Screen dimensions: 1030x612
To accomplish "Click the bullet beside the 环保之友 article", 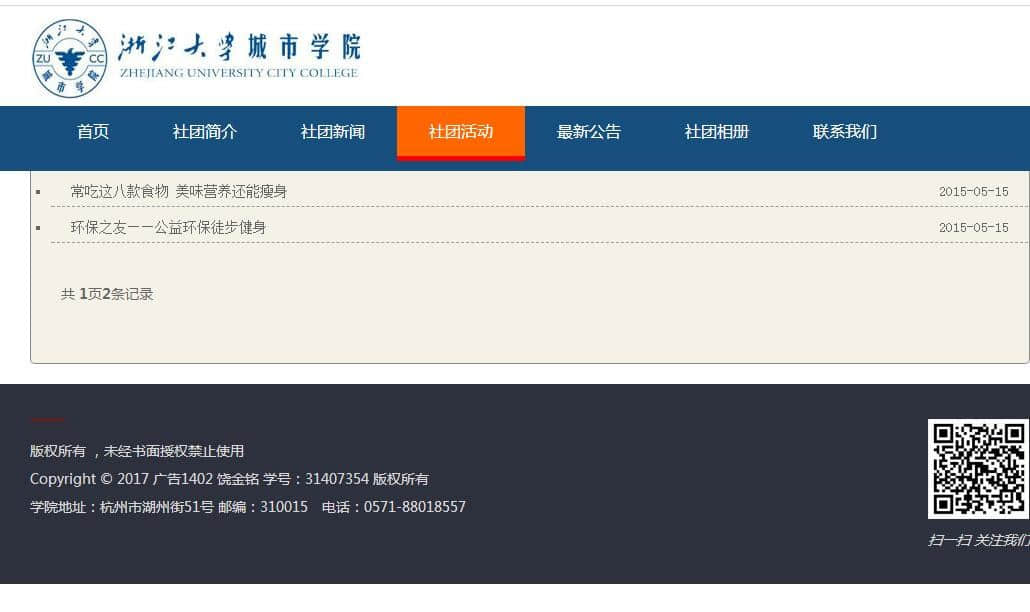I will (38, 228).
